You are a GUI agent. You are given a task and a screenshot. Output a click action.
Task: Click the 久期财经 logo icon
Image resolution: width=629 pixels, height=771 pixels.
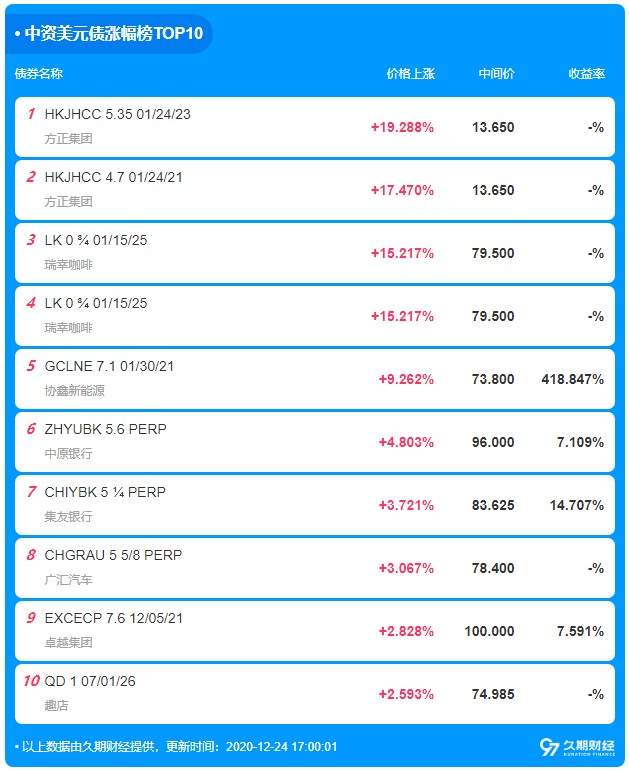pos(549,747)
